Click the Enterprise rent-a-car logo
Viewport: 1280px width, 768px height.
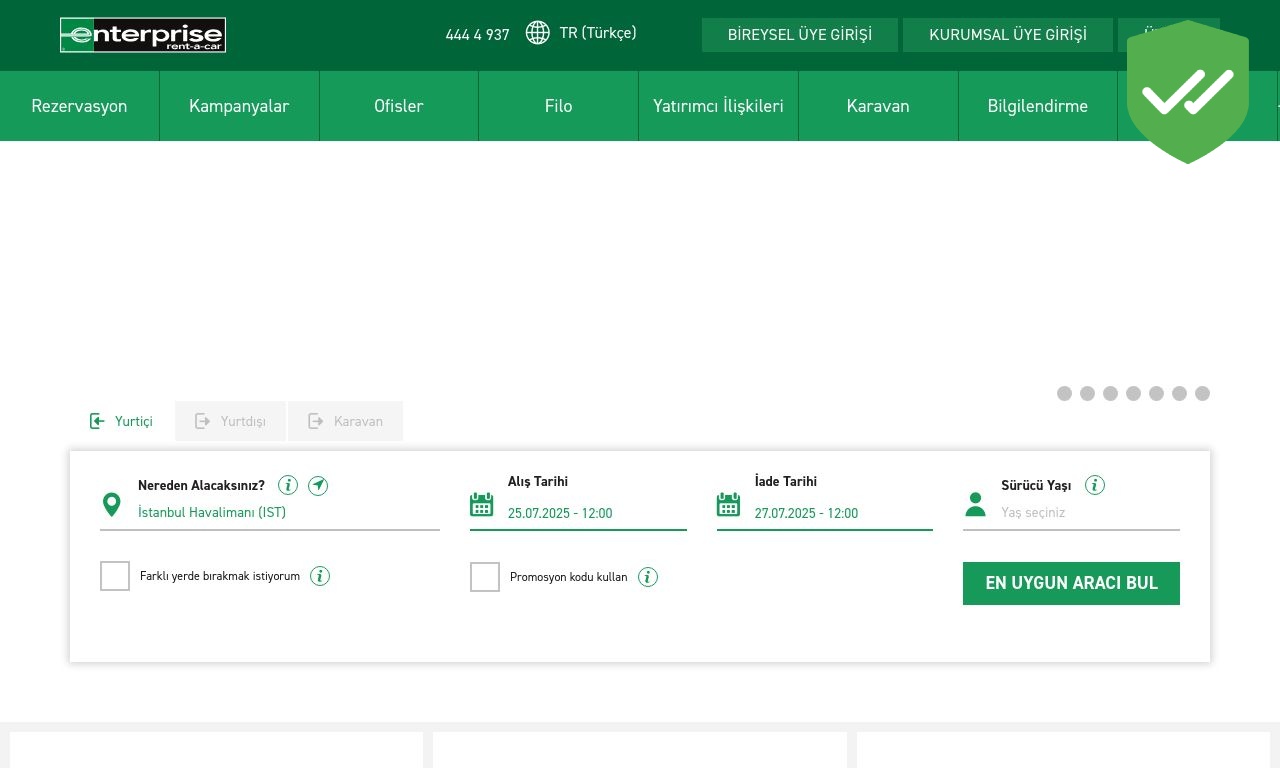tap(143, 35)
